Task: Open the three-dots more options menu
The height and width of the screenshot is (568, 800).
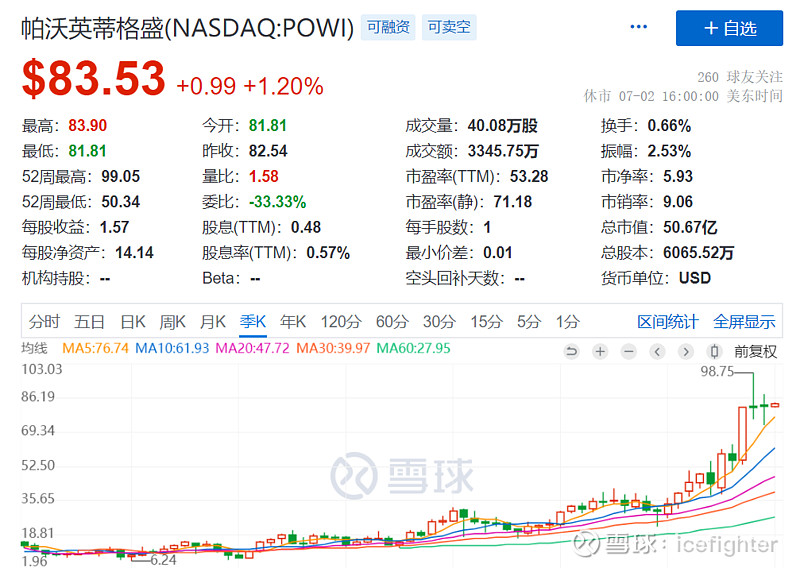Action: click(638, 27)
